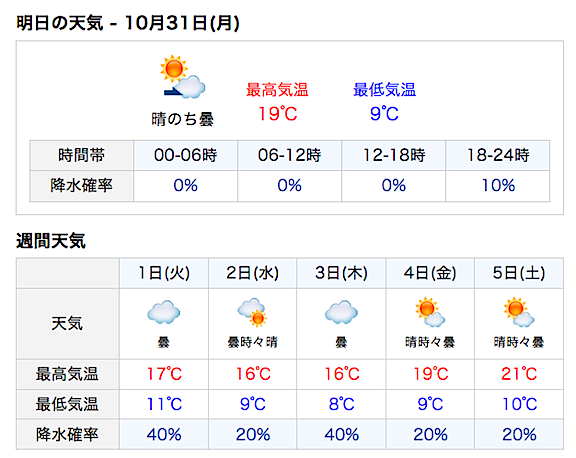Select the 18-24時 time slot header
The width and height of the screenshot is (576, 458).
click(x=498, y=155)
